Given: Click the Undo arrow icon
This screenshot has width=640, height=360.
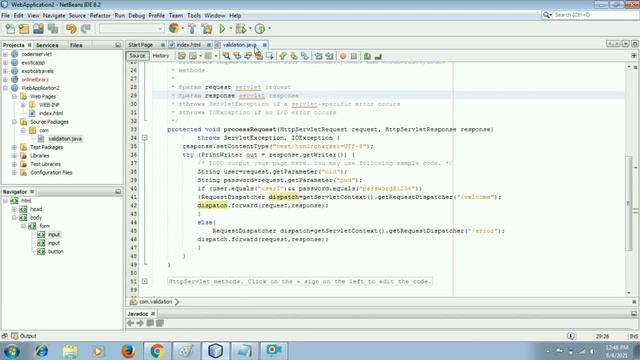Looking at the screenshot, I should click(x=71, y=29).
